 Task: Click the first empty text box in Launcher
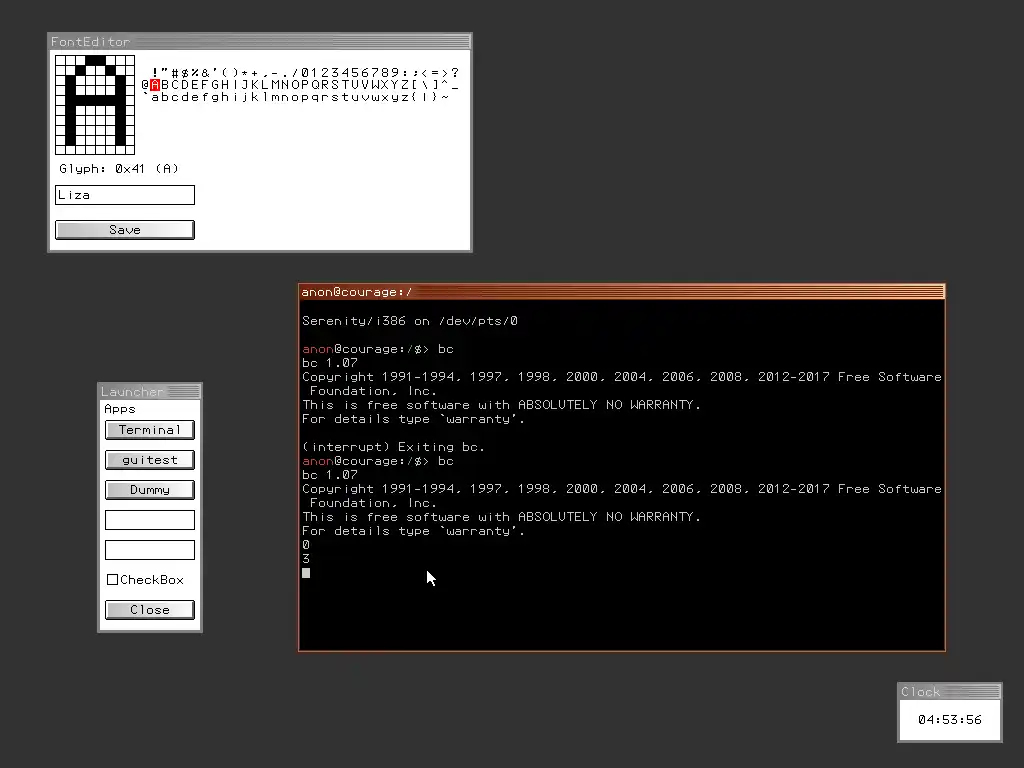150,520
